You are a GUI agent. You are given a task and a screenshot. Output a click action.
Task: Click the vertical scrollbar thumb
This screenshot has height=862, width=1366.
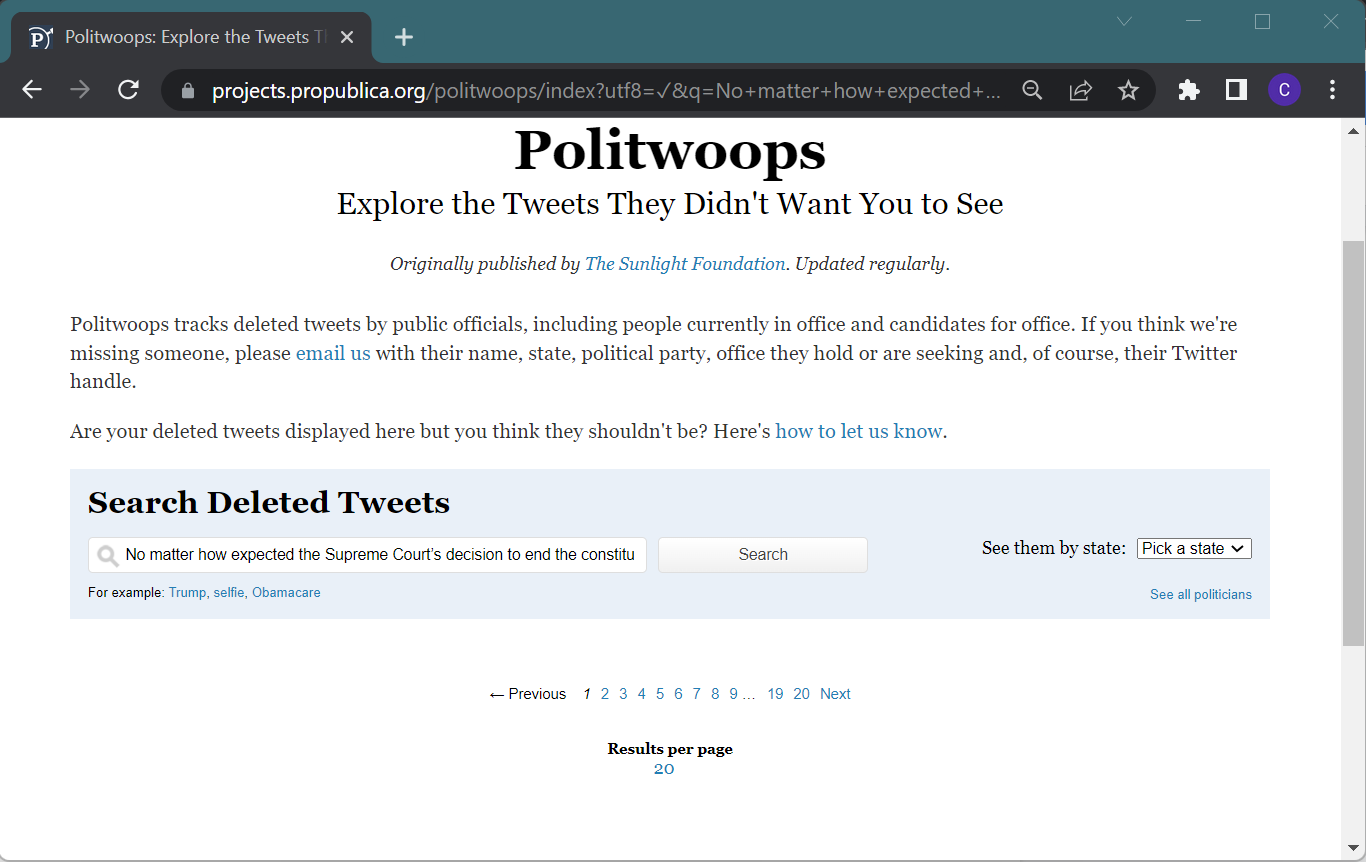pyautogui.click(x=1353, y=443)
